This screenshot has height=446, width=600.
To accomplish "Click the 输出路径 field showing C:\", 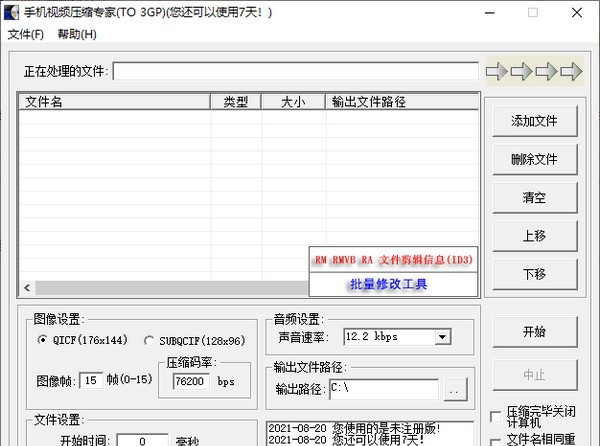I will 384,389.
